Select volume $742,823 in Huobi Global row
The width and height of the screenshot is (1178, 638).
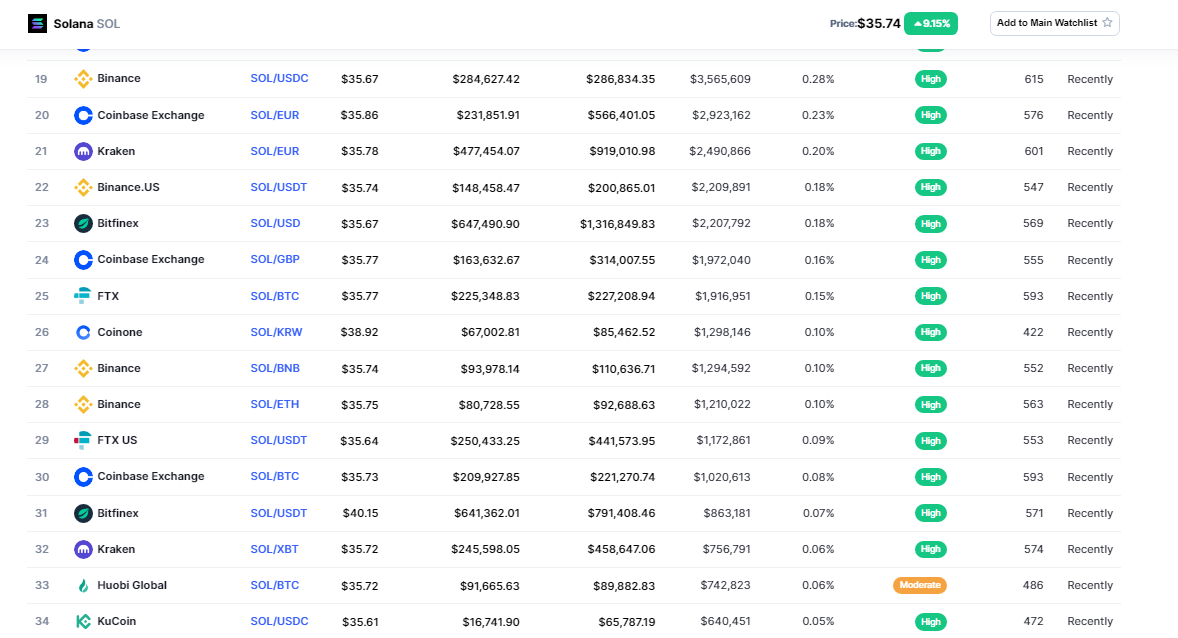click(x=726, y=585)
